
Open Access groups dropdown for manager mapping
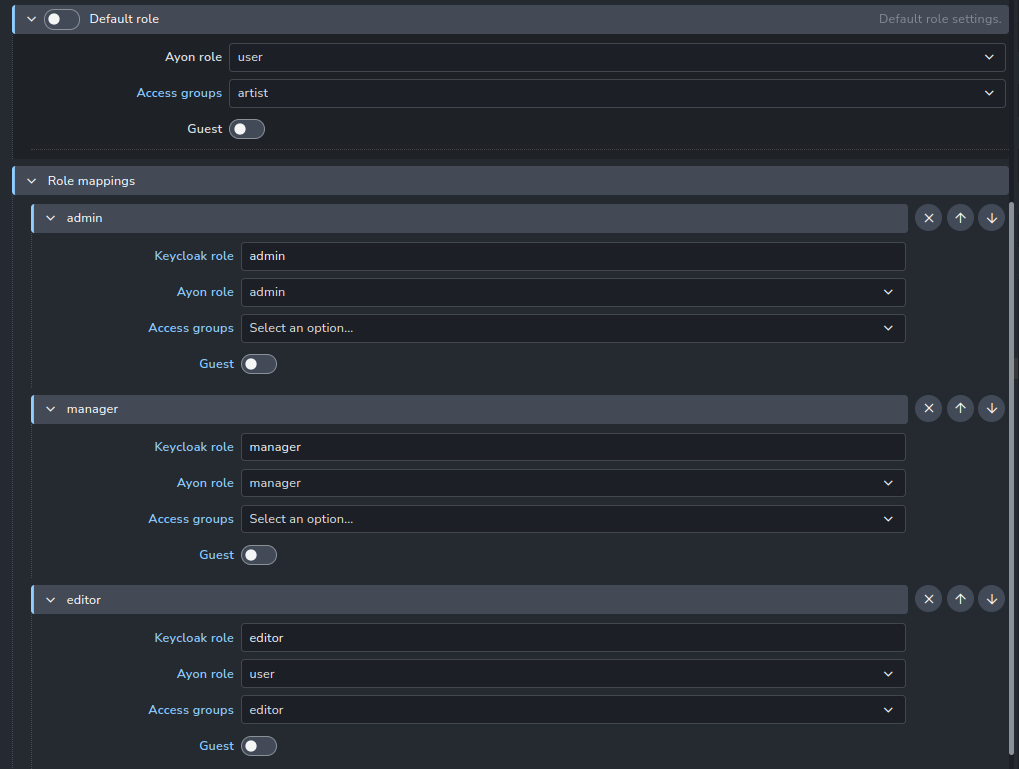pos(573,518)
